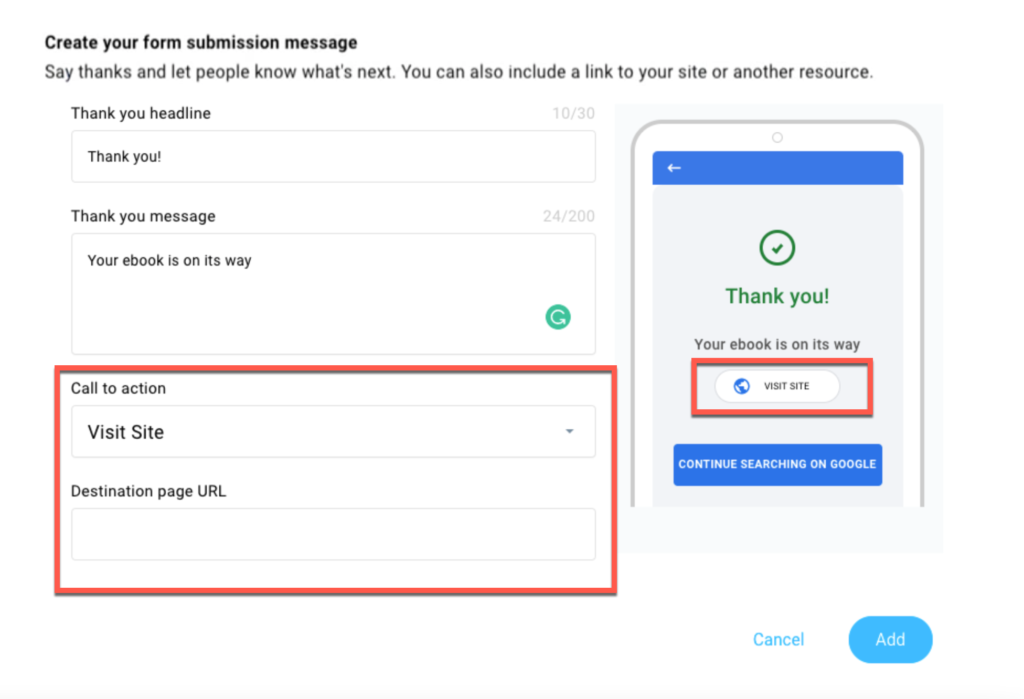Open the Visit Site combo box
Image resolution: width=1024 pixels, height=699 pixels.
(x=333, y=431)
